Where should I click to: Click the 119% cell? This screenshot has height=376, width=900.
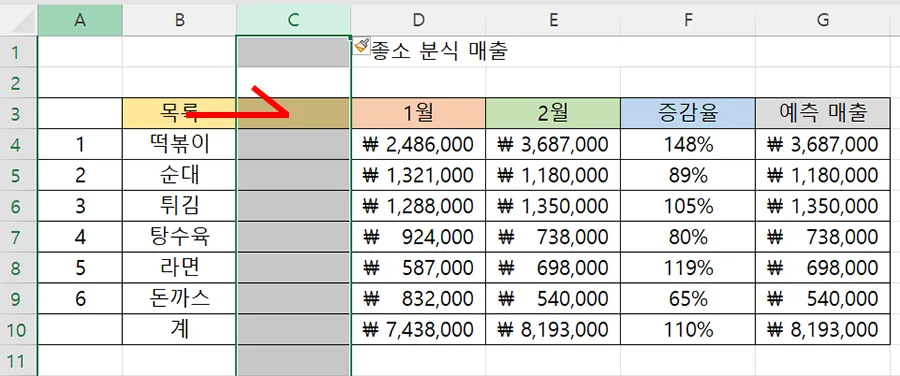pos(688,268)
